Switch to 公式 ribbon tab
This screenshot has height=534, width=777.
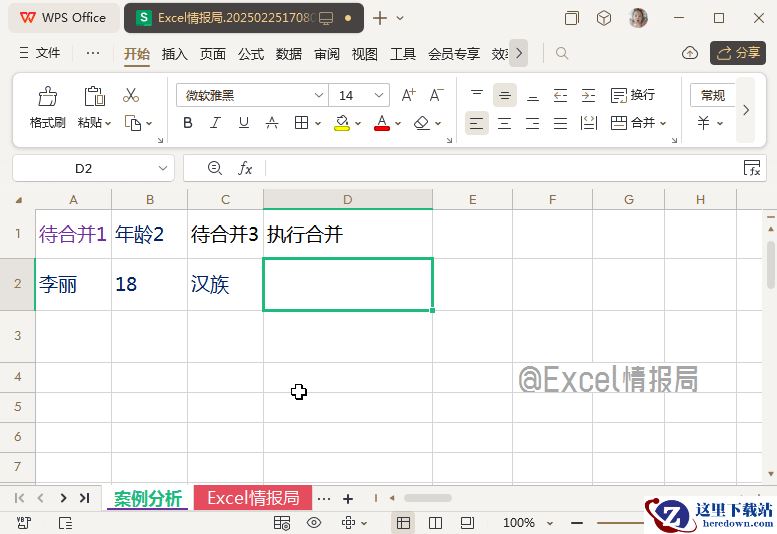[x=251, y=53]
